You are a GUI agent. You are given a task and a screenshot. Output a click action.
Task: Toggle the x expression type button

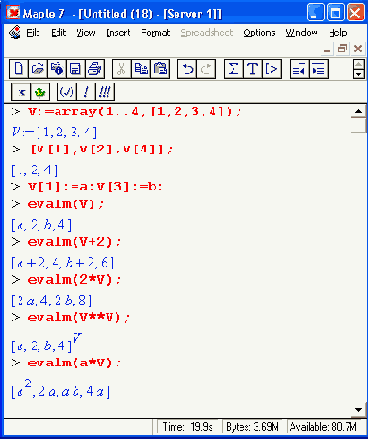21,92
